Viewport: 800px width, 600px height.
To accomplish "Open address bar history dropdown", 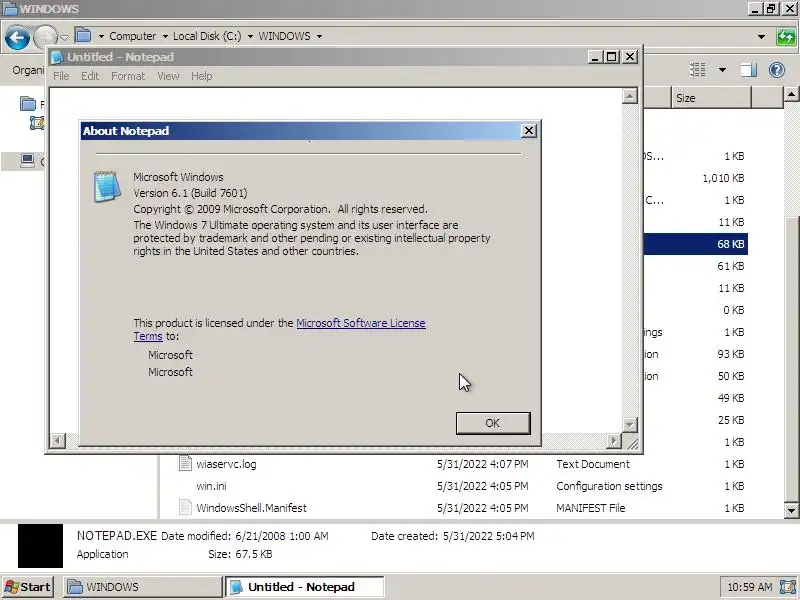I will 761,36.
